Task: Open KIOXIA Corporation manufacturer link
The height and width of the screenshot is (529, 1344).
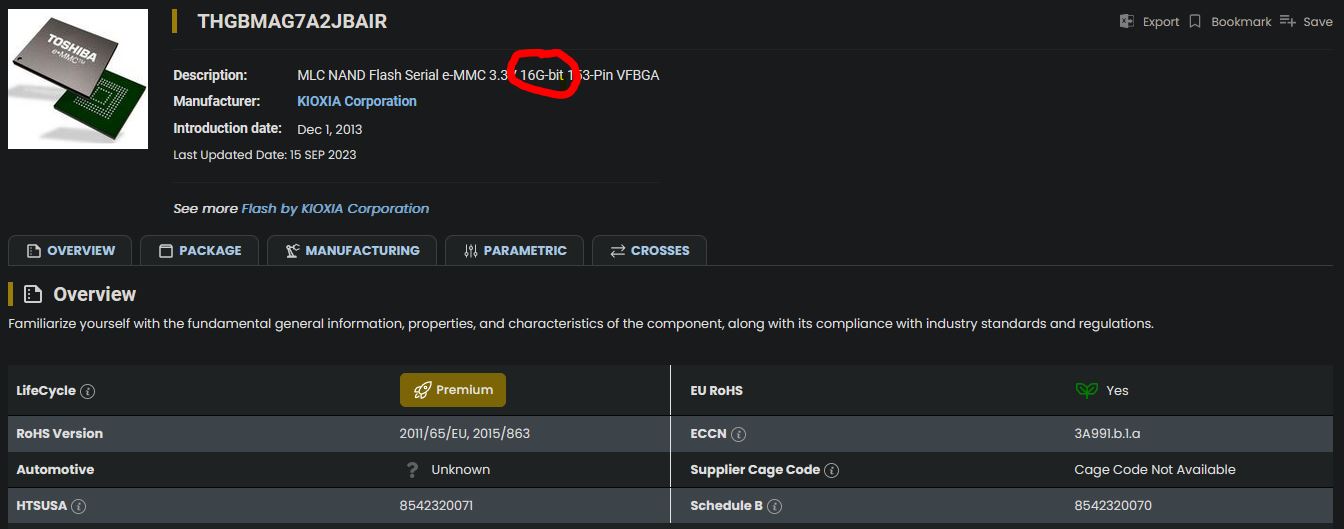Action: 357,101
